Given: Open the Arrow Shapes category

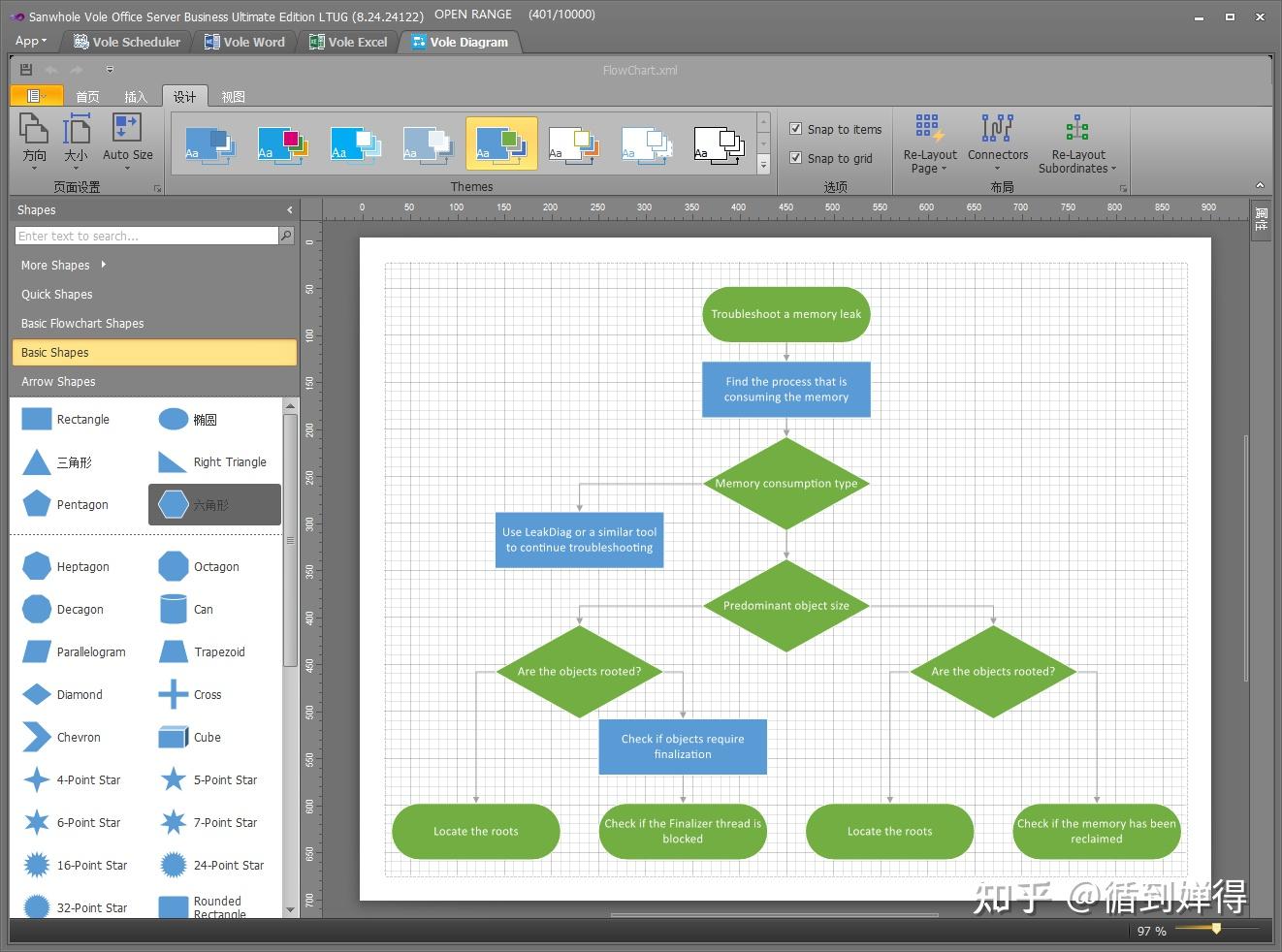Looking at the screenshot, I should tap(58, 382).
